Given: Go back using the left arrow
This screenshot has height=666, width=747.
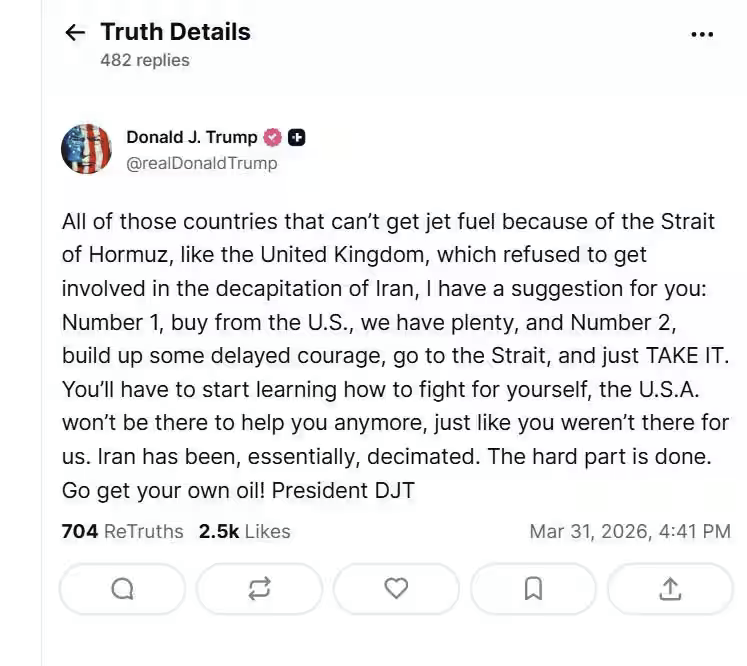Looking at the screenshot, I should click(75, 33).
